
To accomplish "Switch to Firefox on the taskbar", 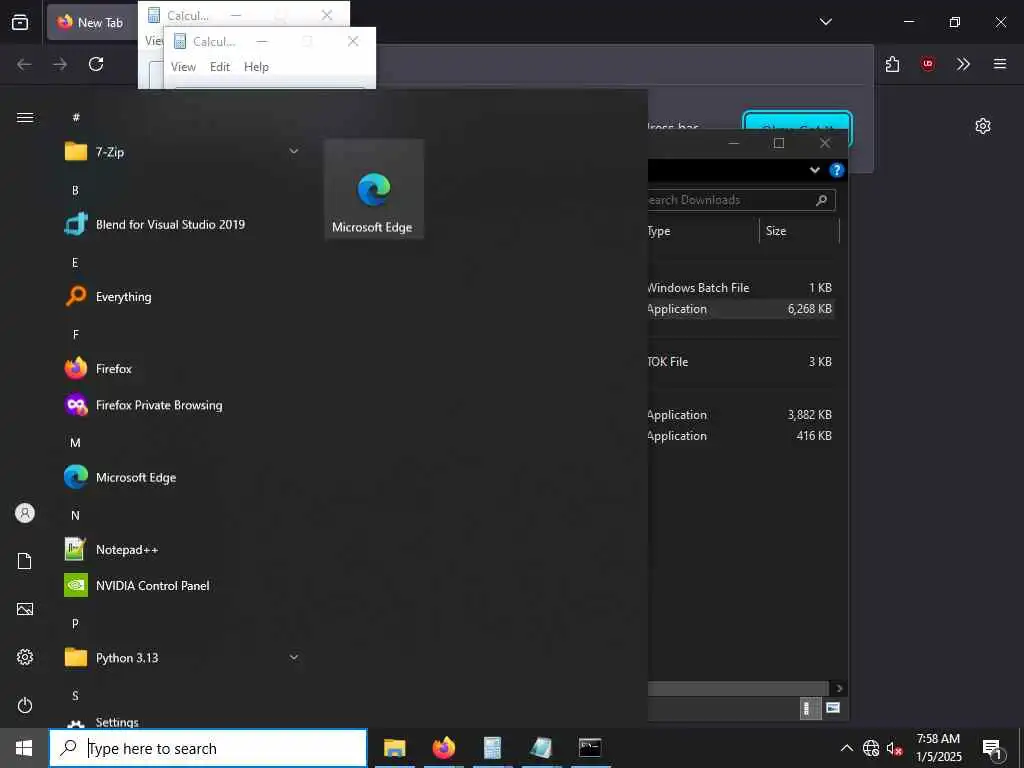I will coord(443,748).
